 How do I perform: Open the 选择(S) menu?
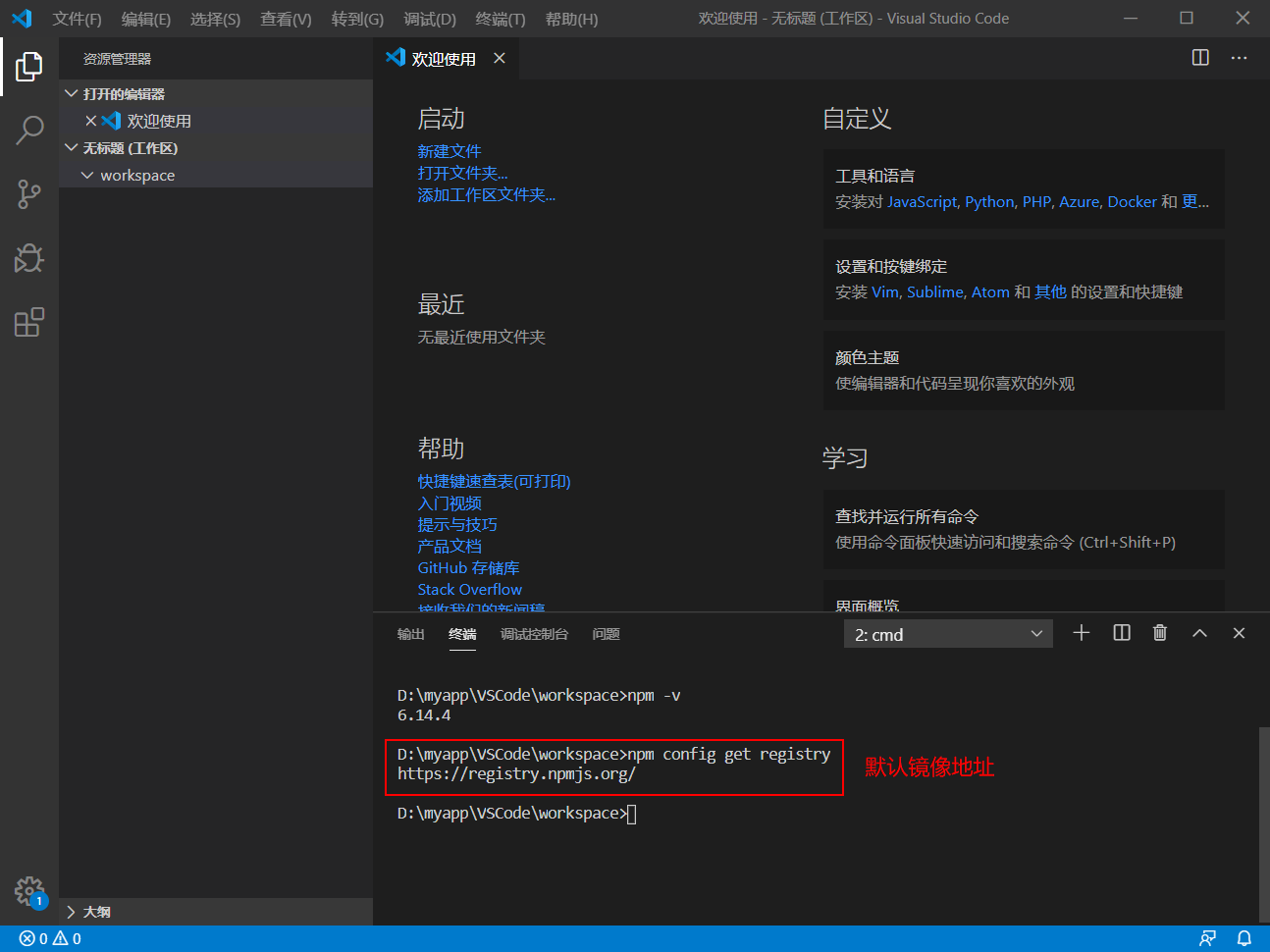215,19
